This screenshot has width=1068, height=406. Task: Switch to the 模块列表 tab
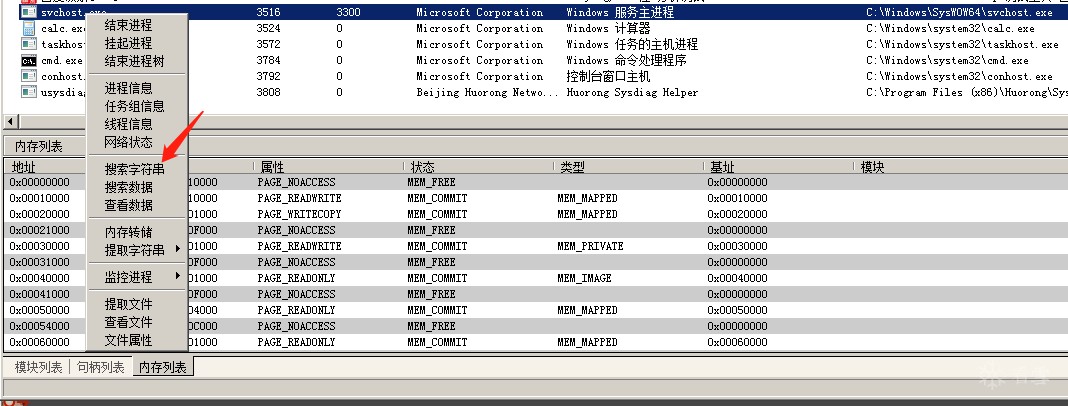coord(38,368)
